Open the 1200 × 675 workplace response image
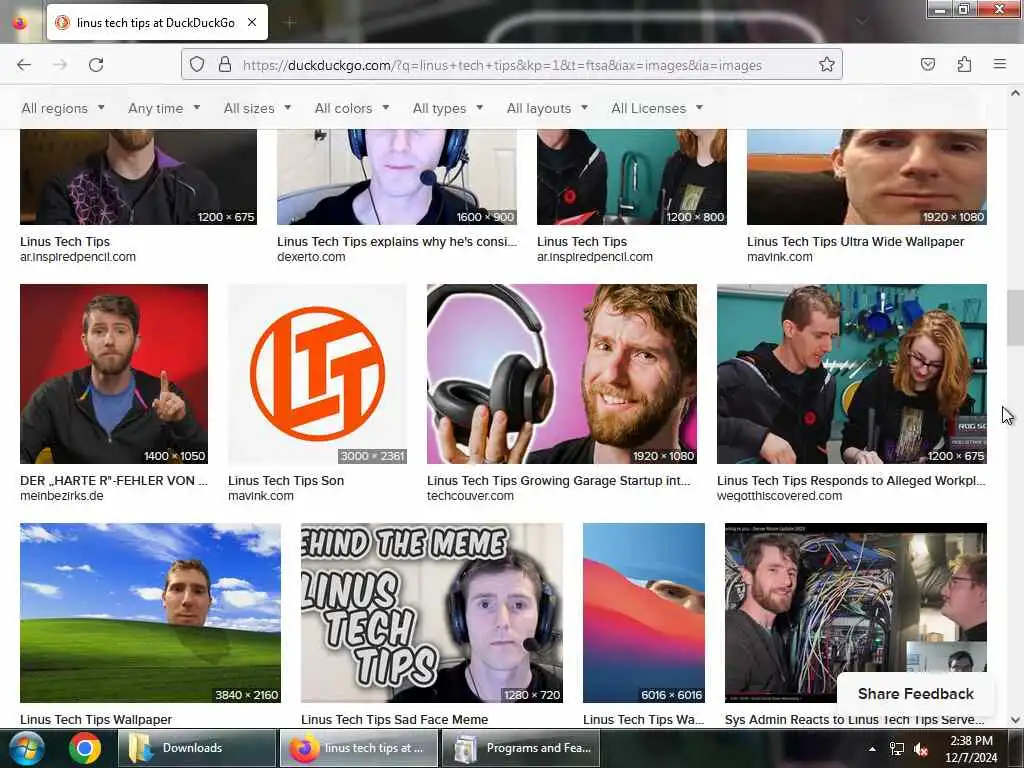Viewport: 1024px width, 768px height. [x=852, y=374]
